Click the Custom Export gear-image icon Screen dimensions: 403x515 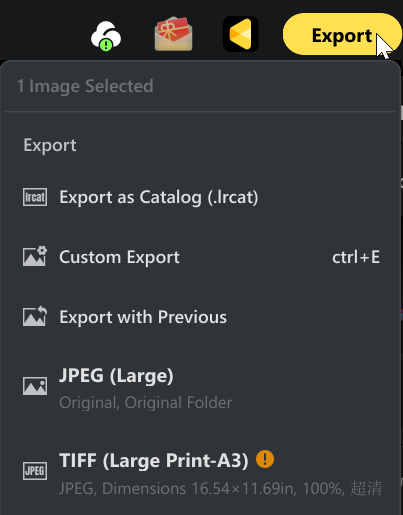click(35, 256)
